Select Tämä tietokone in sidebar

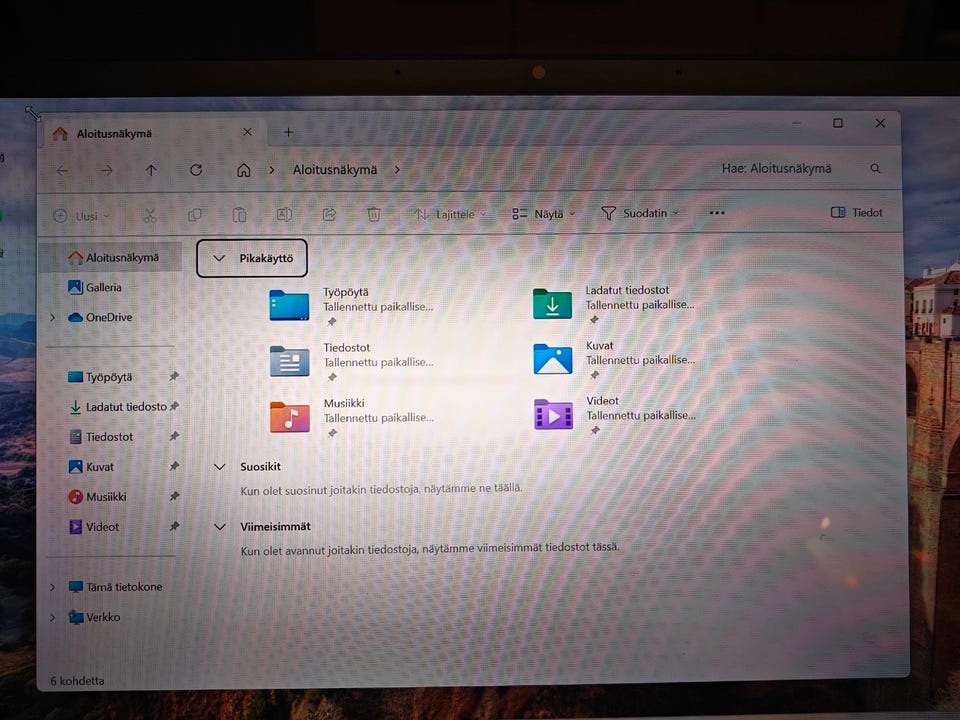point(115,587)
